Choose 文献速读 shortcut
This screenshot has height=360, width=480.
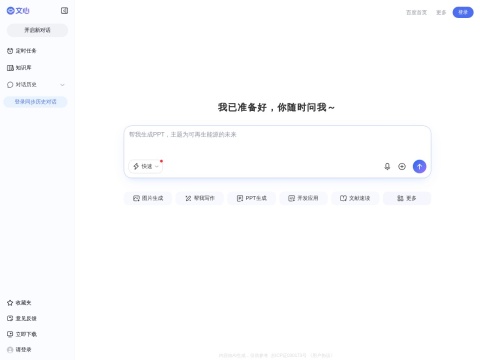tap(355, 198)
